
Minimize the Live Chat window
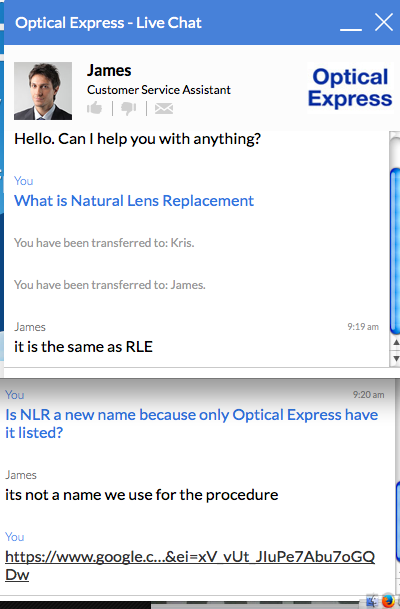point(351,28)
